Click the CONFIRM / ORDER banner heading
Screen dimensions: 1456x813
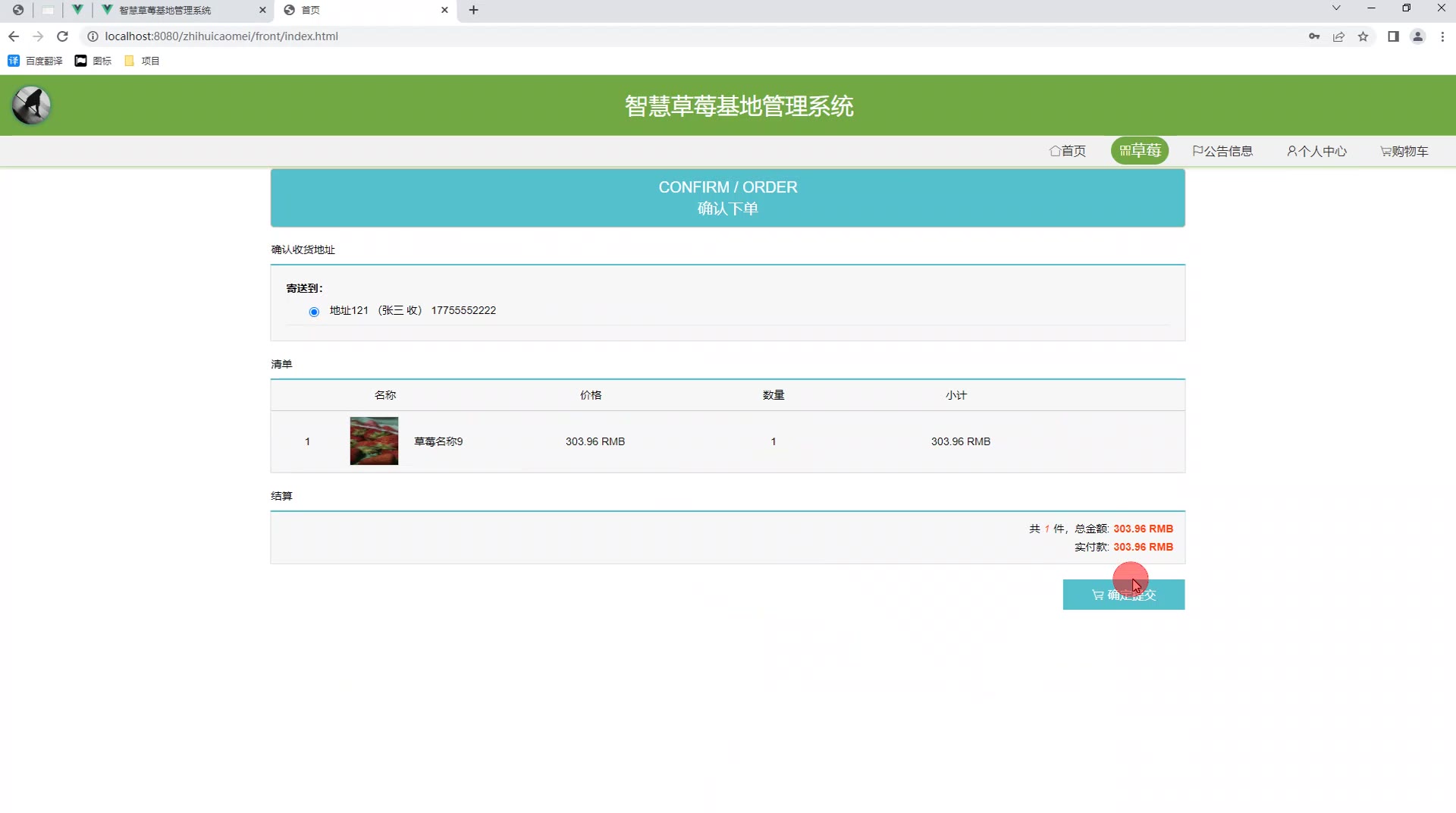(728, 187)
